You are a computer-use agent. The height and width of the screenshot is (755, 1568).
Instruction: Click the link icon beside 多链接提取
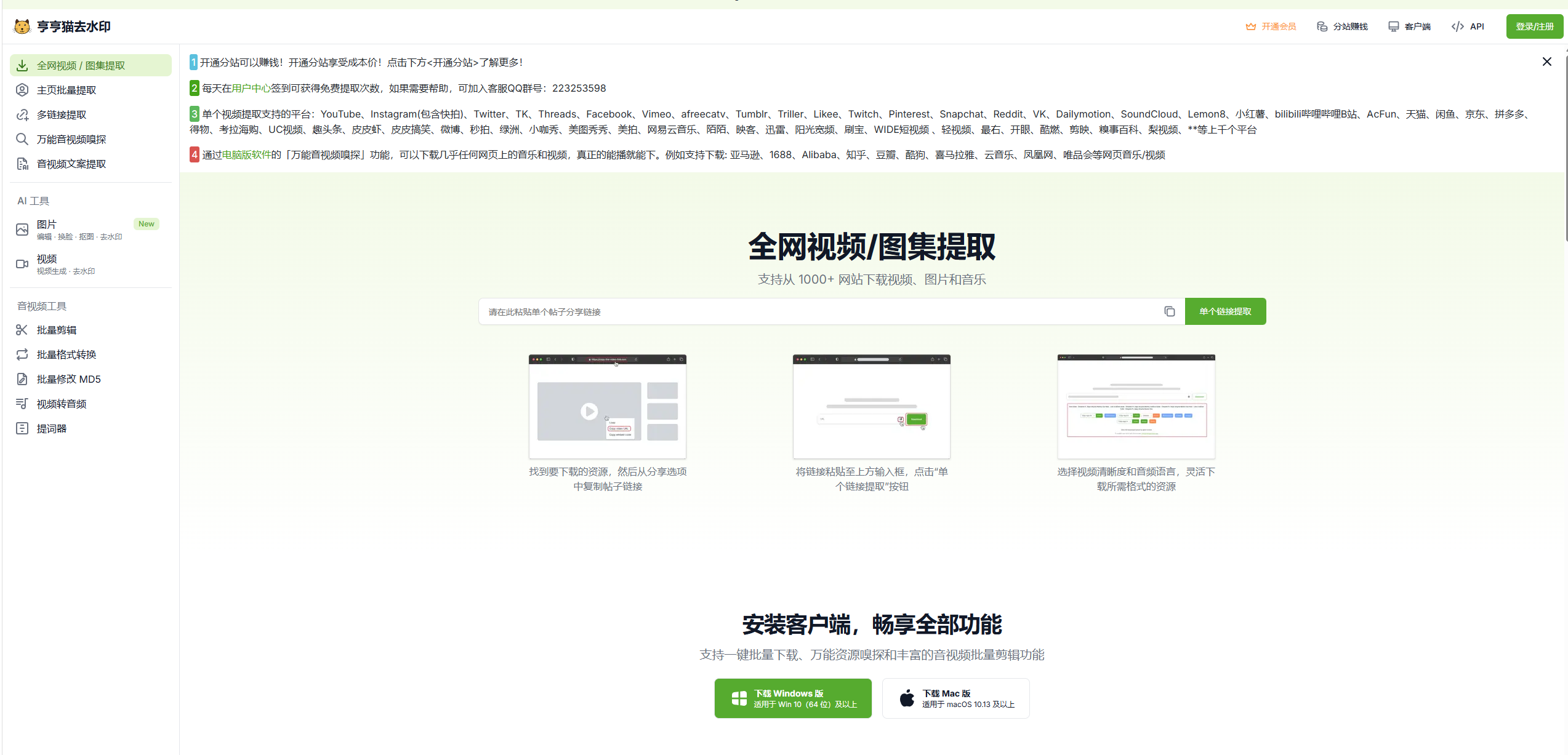coord(22,114)
